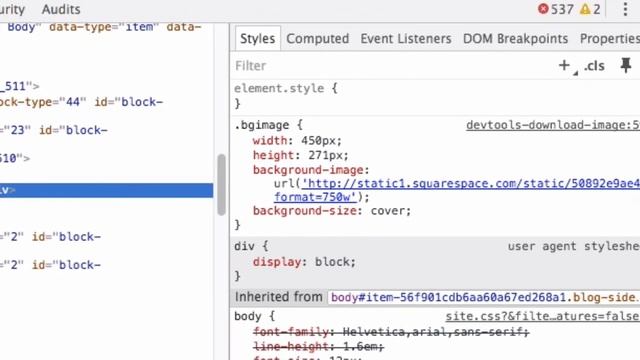The image size is (640, 360).
Task: Click the yellow warning count icon
Action: pyautogui.click(x=585, y=9)
